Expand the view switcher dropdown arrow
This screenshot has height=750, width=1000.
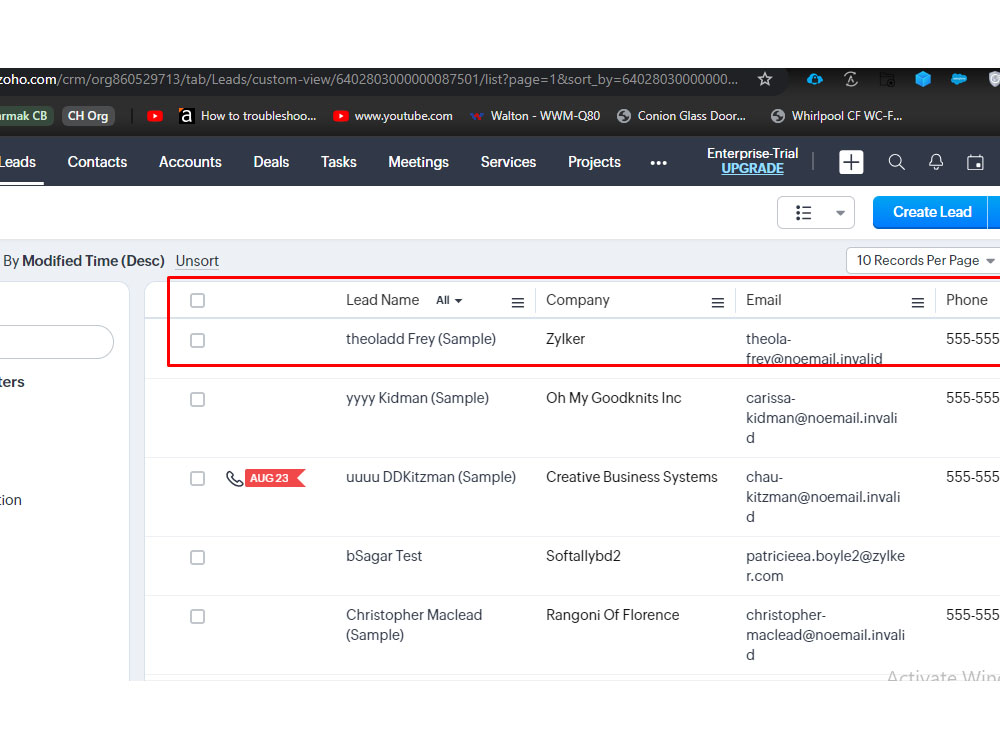click(840, 213)
